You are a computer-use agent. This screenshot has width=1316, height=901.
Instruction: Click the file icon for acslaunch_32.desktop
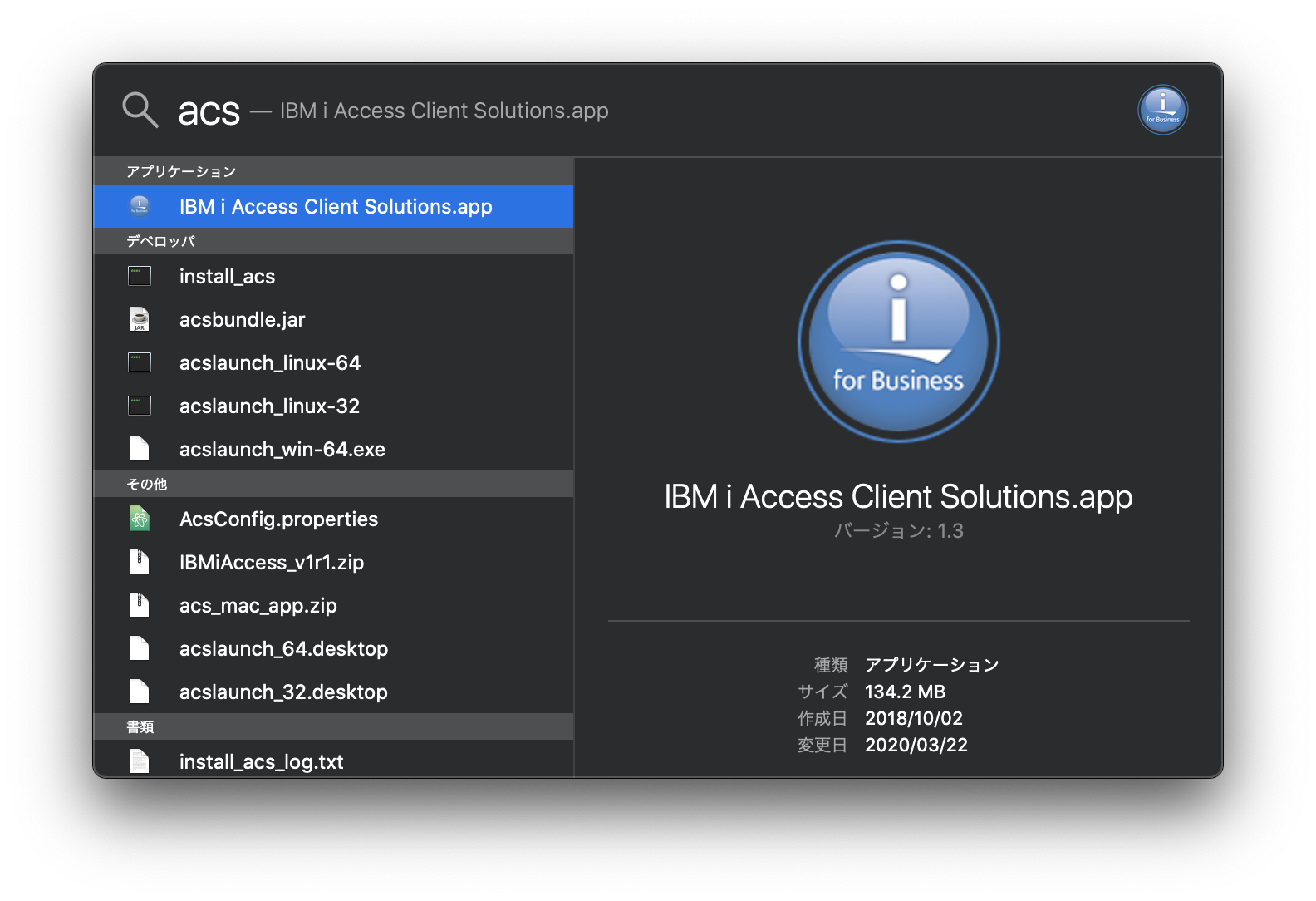coord(140,692)
